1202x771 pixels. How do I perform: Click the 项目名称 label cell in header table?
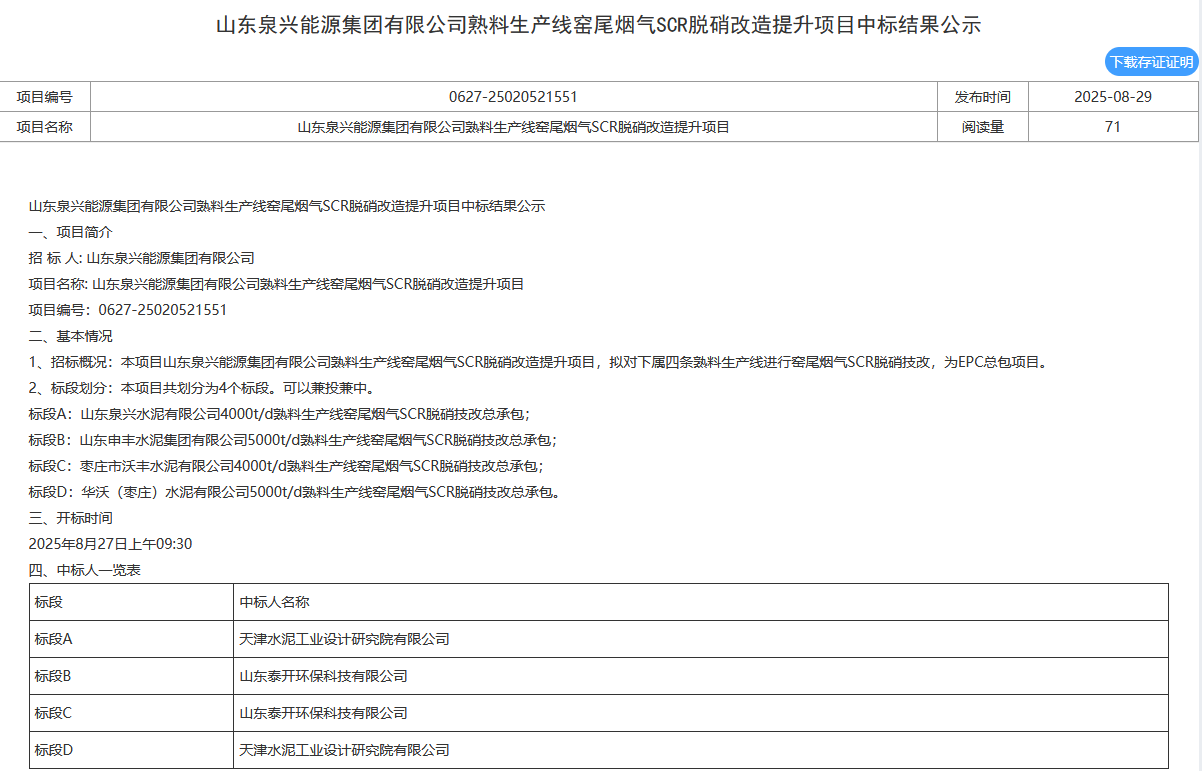click(45, 127)
